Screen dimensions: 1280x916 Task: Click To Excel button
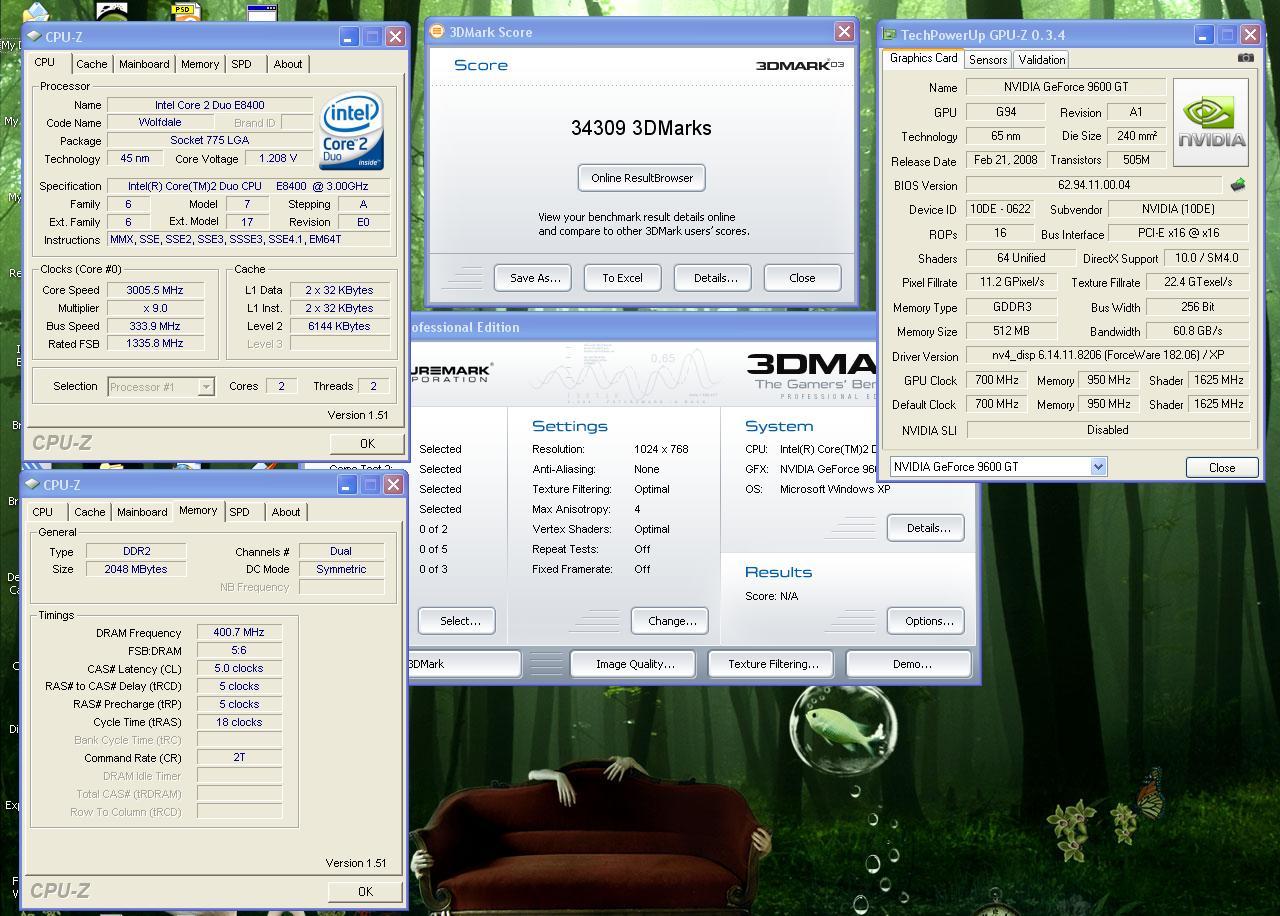[x=622, y=278]
